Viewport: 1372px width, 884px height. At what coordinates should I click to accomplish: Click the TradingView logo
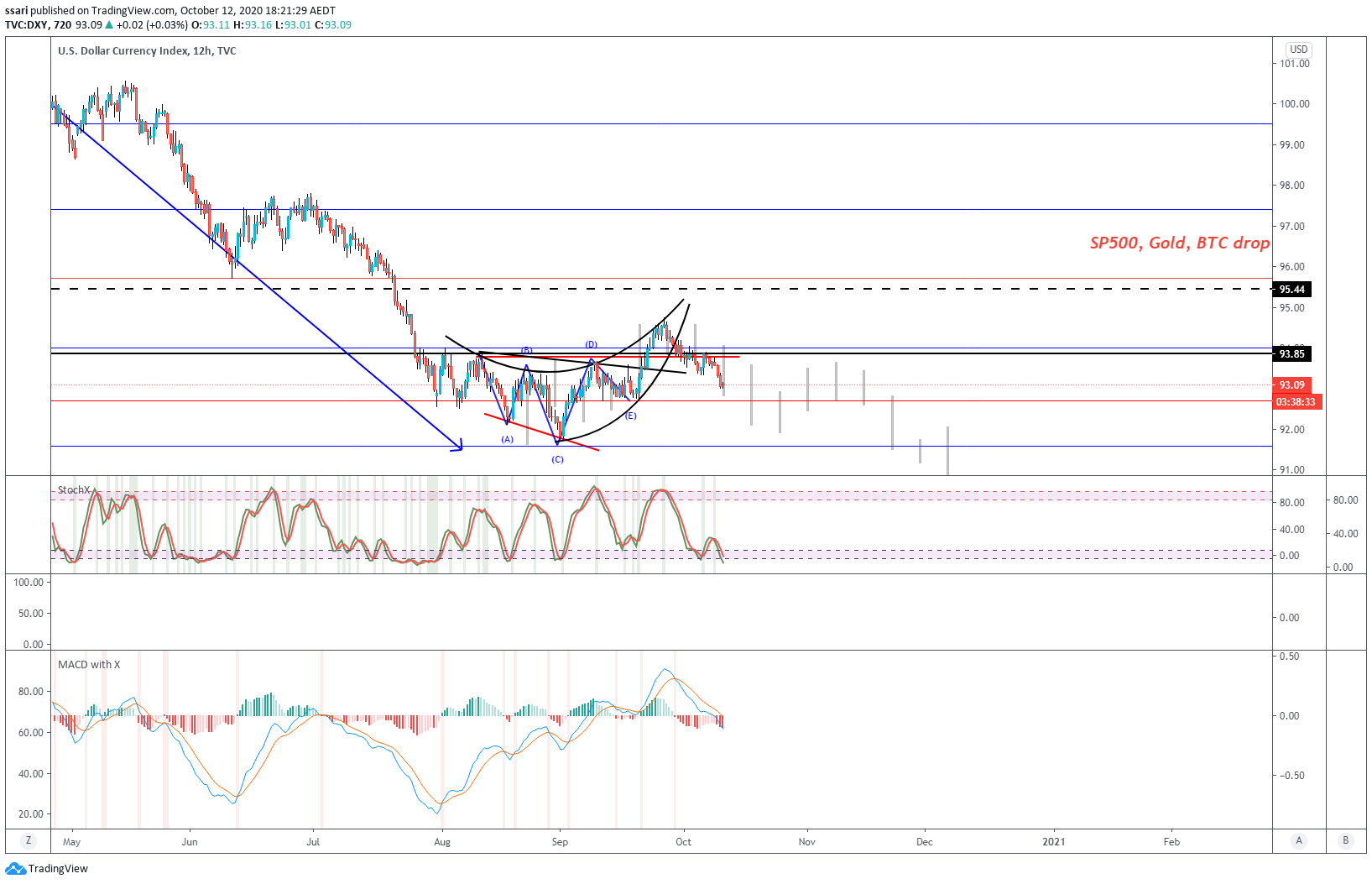point(47,869)
